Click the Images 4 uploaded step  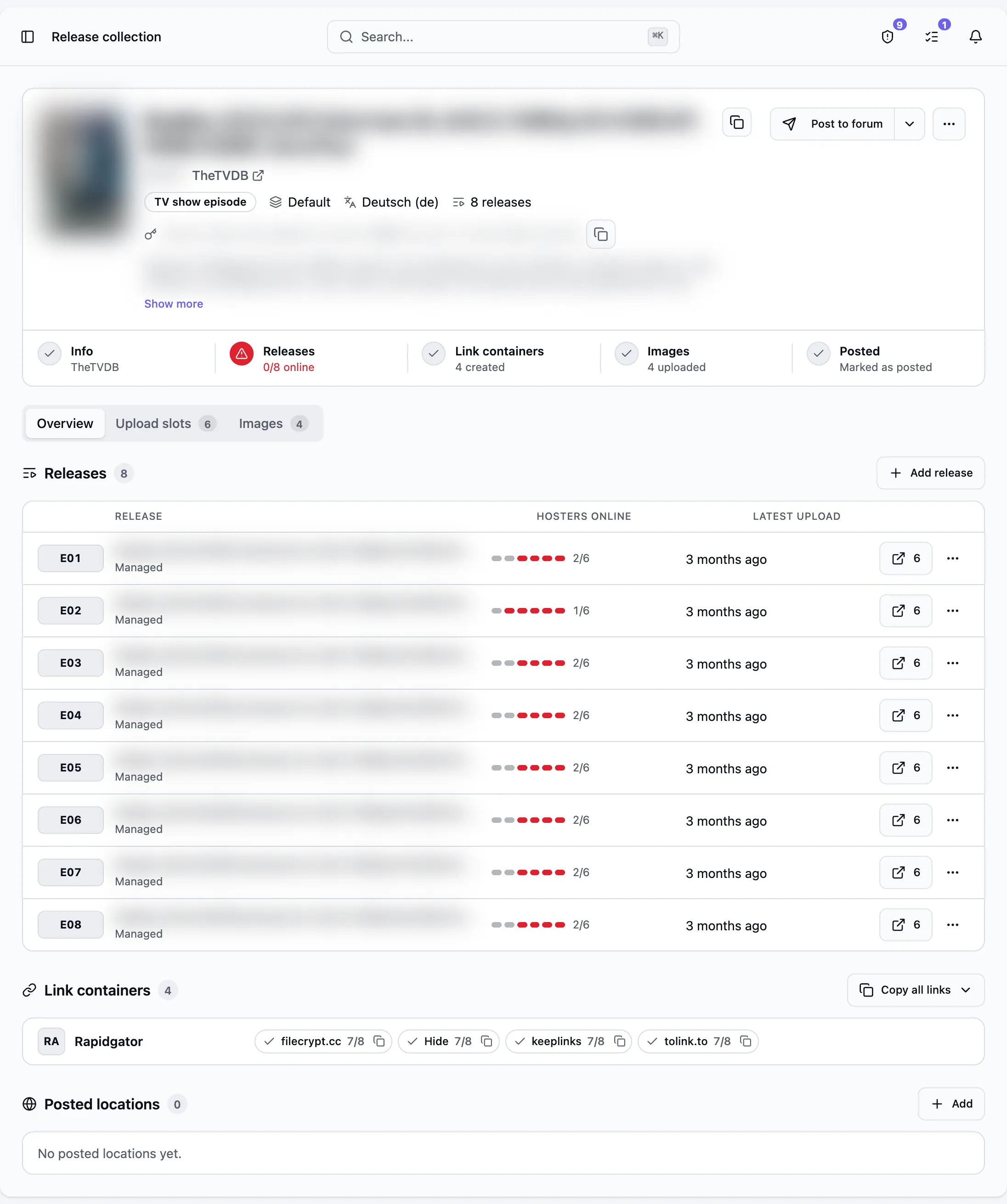pos(660,358)
